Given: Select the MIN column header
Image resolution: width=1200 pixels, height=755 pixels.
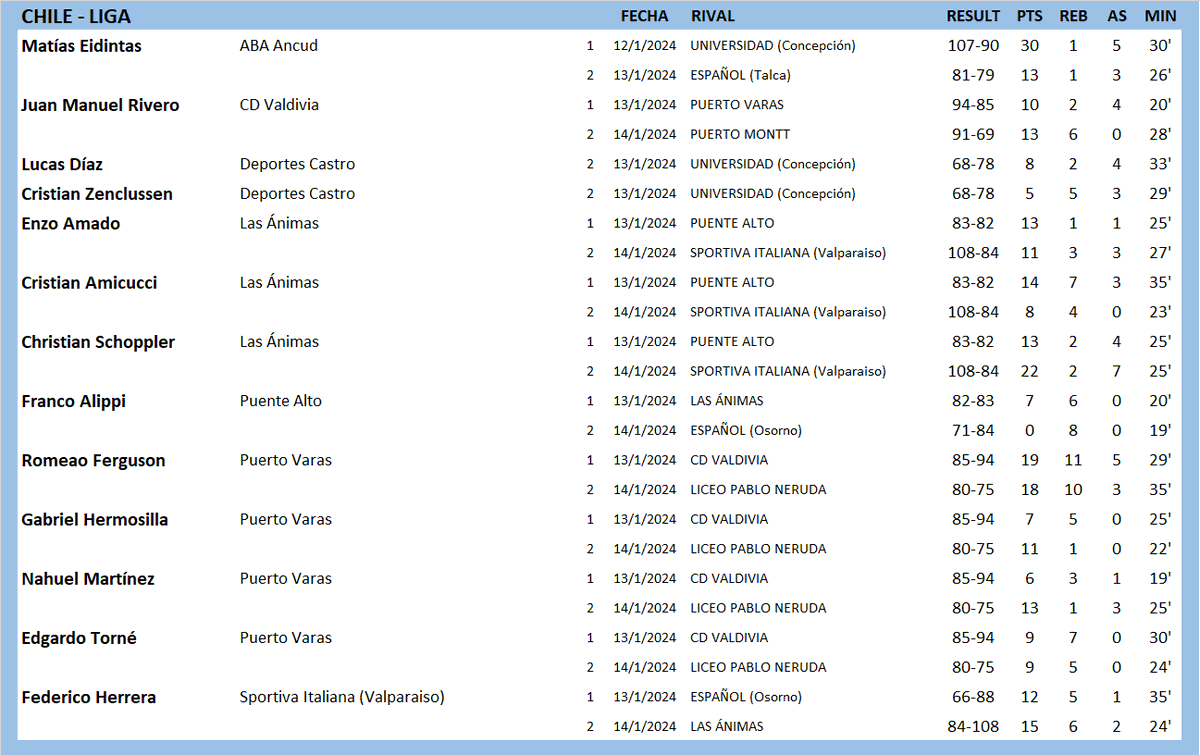Looking at the screenshot, I should [x=1160, y=16].
